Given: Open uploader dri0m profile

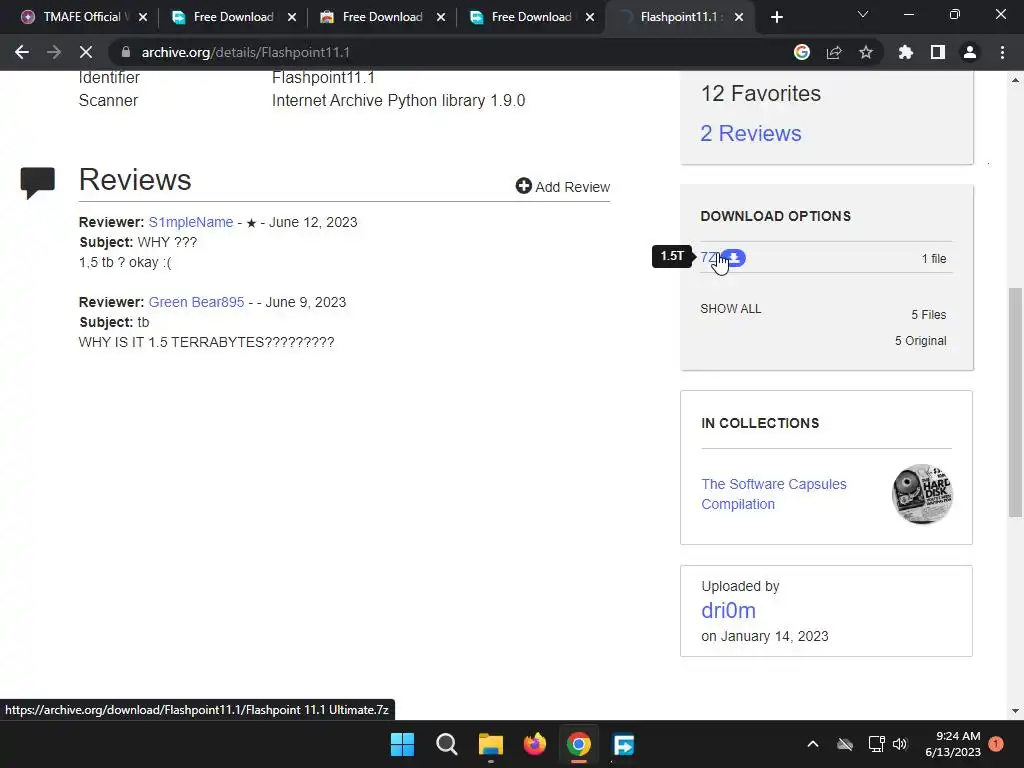Looking at the screenshot, I should 728,610.
